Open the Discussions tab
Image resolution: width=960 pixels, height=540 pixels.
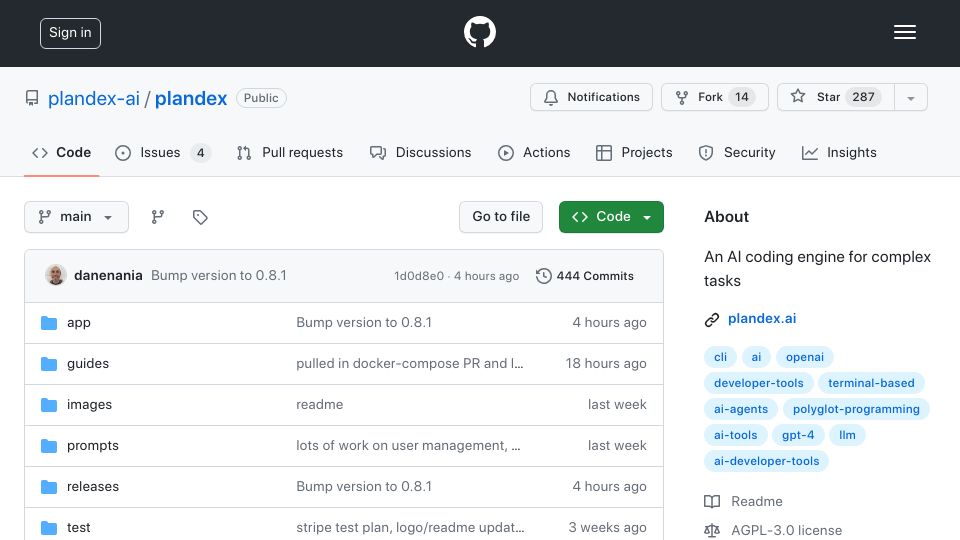421,152
